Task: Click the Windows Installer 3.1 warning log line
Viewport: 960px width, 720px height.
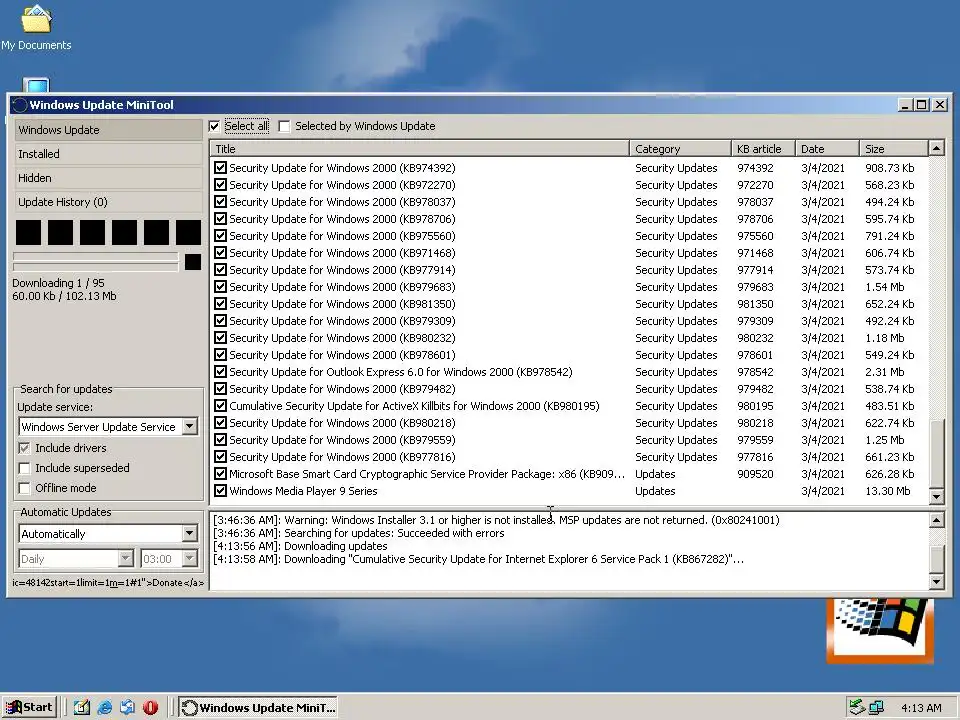Action: tap(497, 520)
